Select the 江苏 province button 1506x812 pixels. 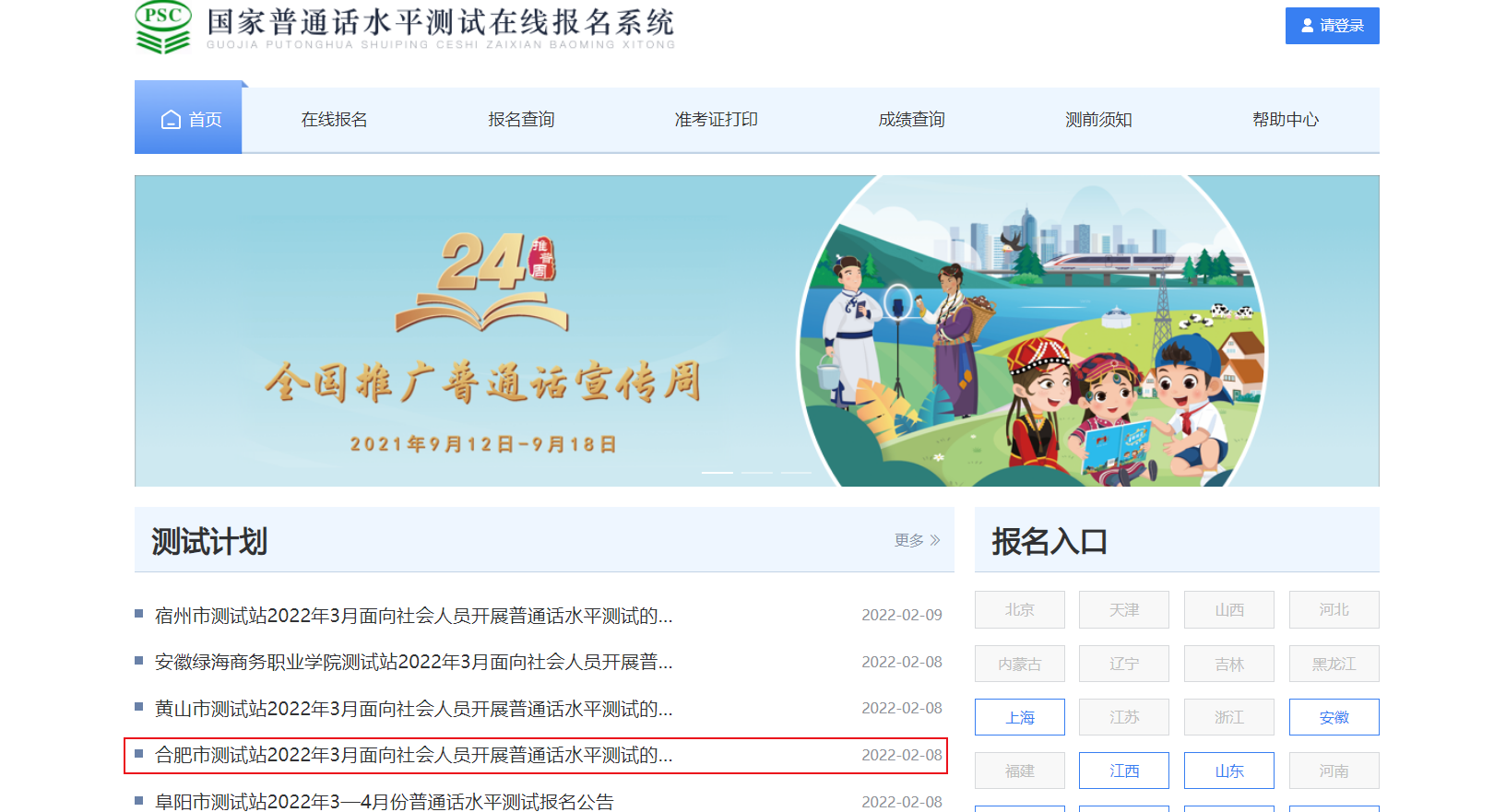pyautogui.click(x=1124, y=717)
